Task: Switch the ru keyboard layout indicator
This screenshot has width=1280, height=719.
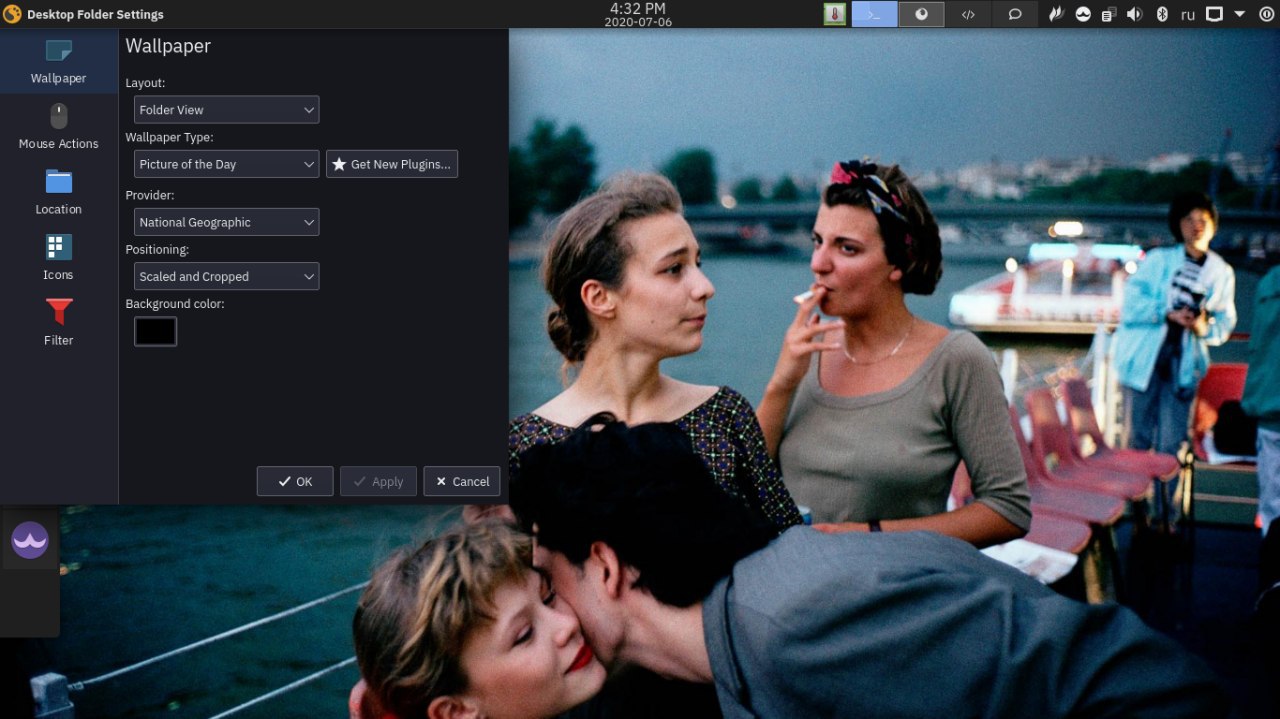Action: pyautogui.click(x=1188, y=14)
